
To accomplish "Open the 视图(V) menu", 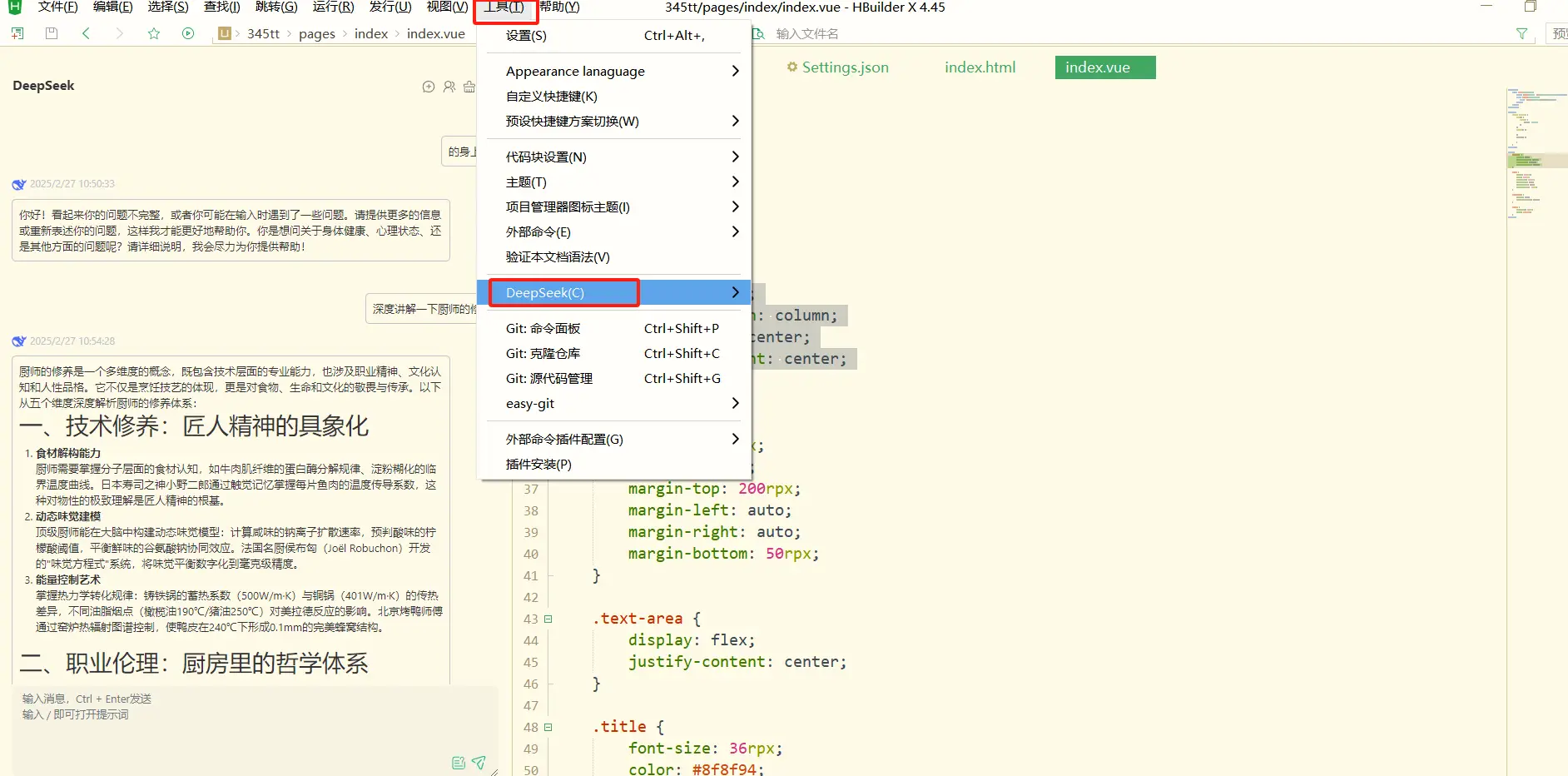I will 447,7.
